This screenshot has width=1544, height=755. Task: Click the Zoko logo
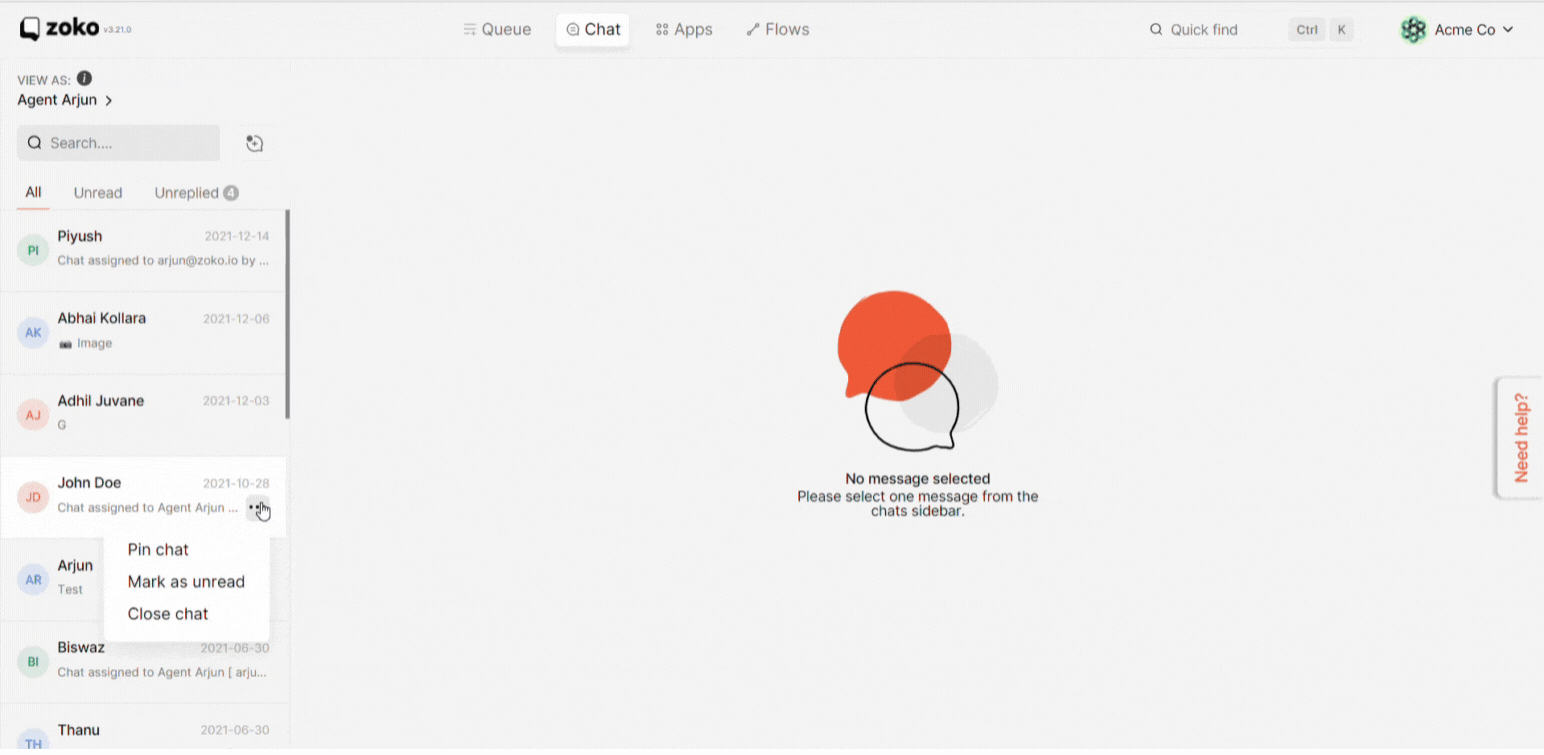point(59,29)
